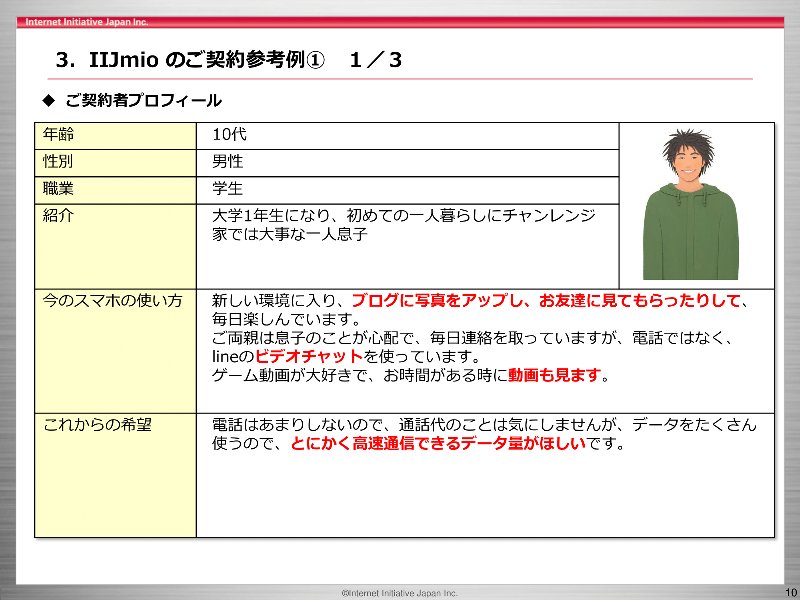Select the '性別' label cell

pos(115,163)
